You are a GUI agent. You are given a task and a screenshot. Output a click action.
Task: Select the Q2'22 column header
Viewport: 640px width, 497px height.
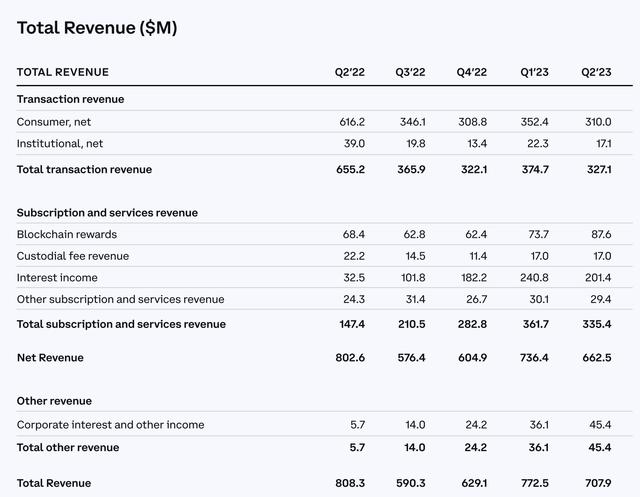[x=349, y=72]
